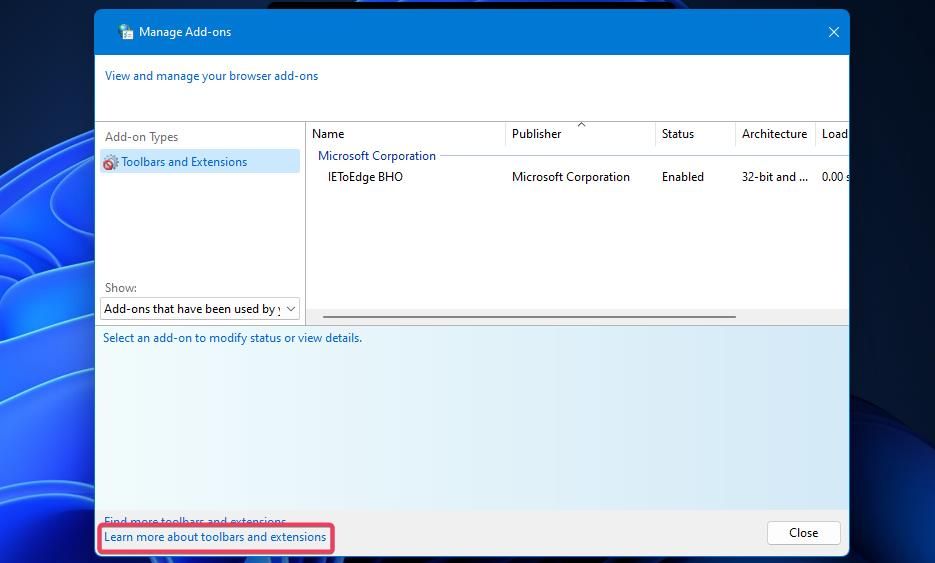Select the IEToEdge BHO add-on row
This screenshot has width=935, height=563.
[577, 177]
